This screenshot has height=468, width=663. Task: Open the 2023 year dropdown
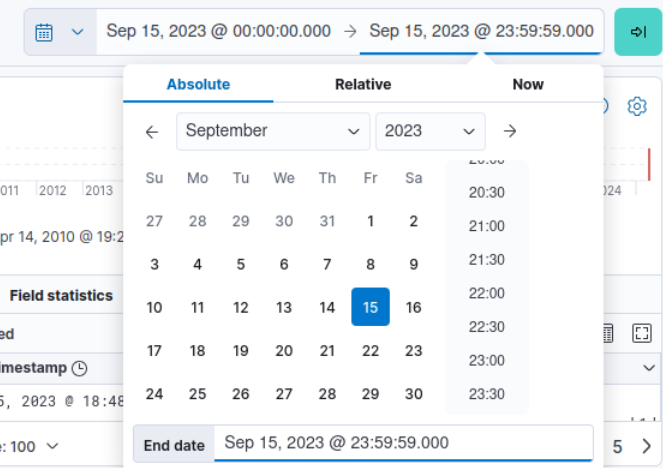(x=430, y=131)
